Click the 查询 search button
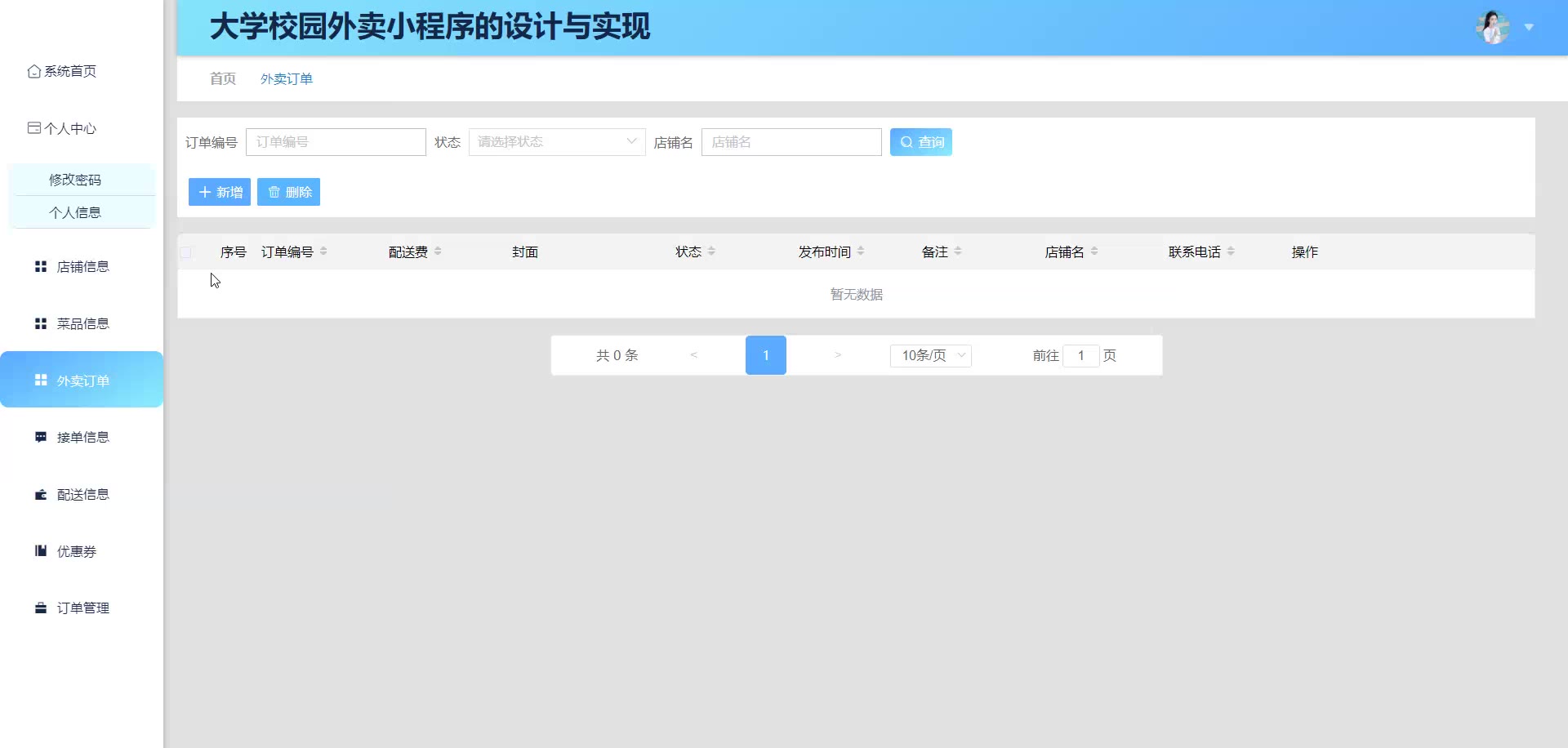 920,142
